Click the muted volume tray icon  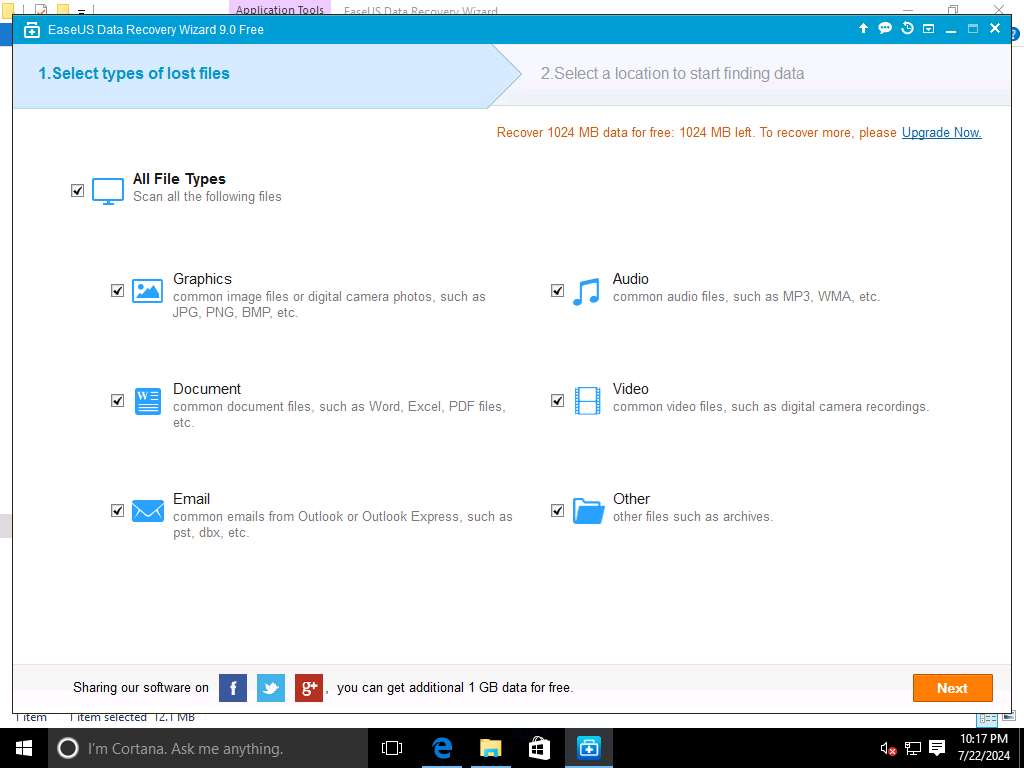(x=888, y=748)
